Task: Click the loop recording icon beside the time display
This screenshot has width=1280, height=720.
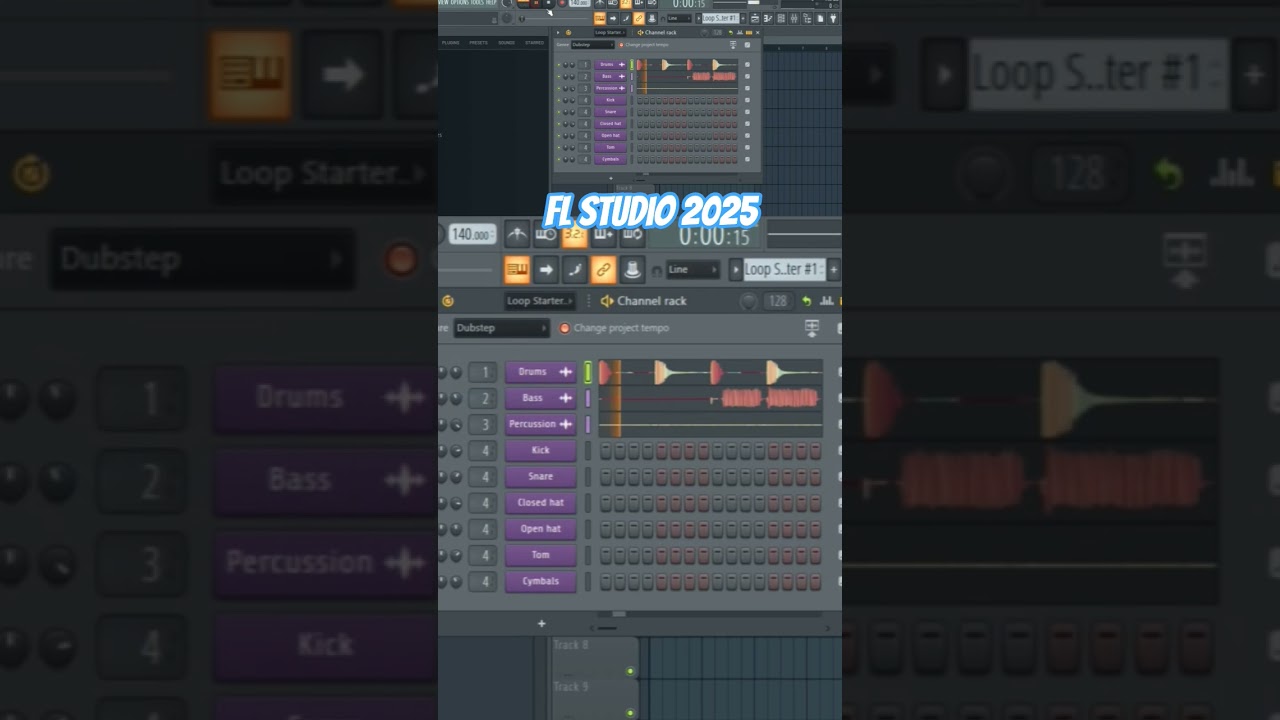Action: tap(632, 235)
